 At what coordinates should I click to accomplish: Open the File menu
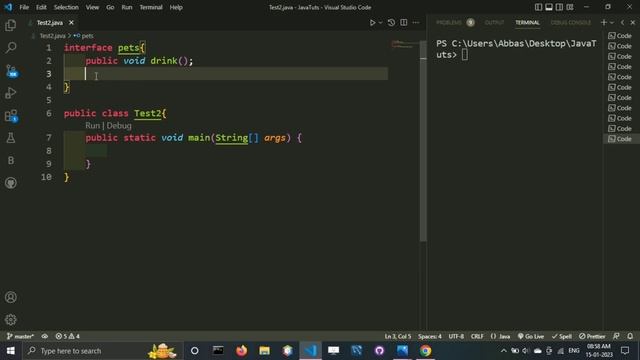24,7
